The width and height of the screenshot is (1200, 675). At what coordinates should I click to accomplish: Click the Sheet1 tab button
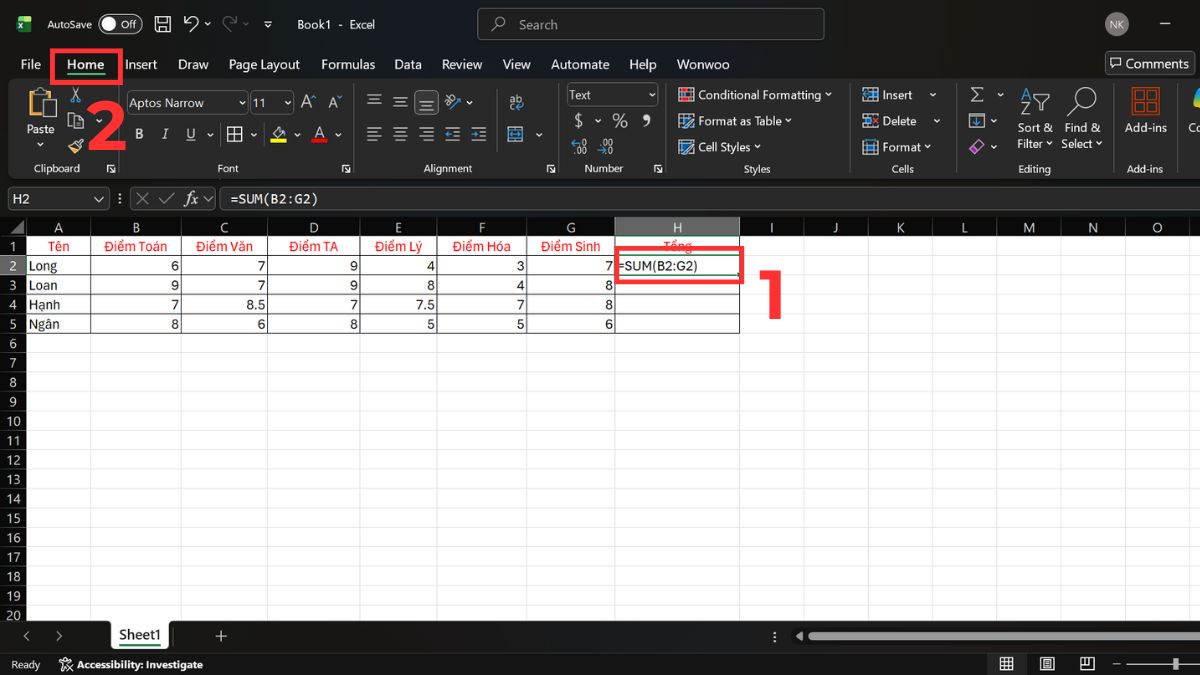pyautogui.click(x=139, y=634)
